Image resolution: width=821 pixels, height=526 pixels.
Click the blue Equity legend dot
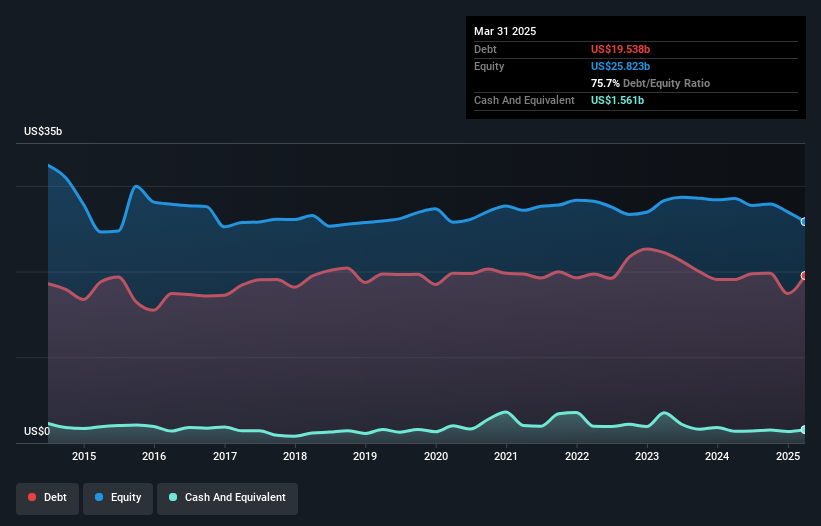[99, 497]
